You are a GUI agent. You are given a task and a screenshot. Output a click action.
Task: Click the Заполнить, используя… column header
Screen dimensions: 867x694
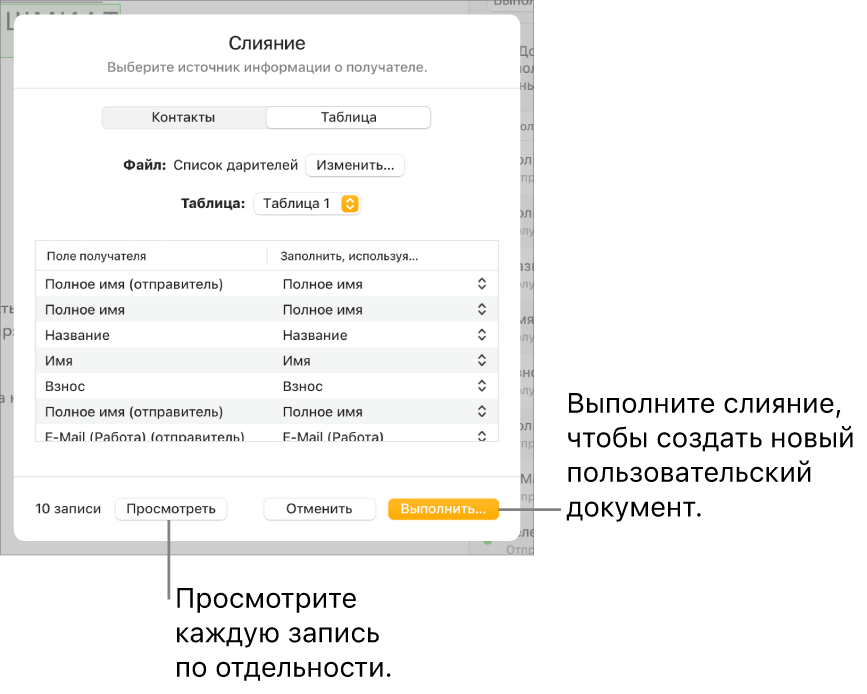349,256
